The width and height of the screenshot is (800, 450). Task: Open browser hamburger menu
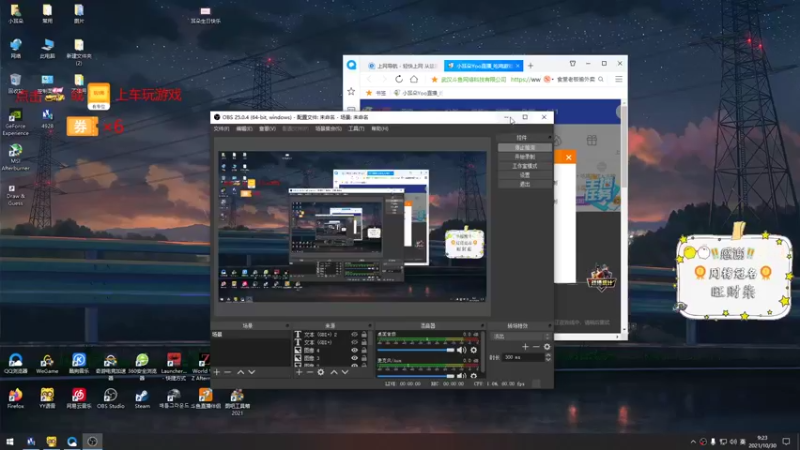(x=618, y=79)
